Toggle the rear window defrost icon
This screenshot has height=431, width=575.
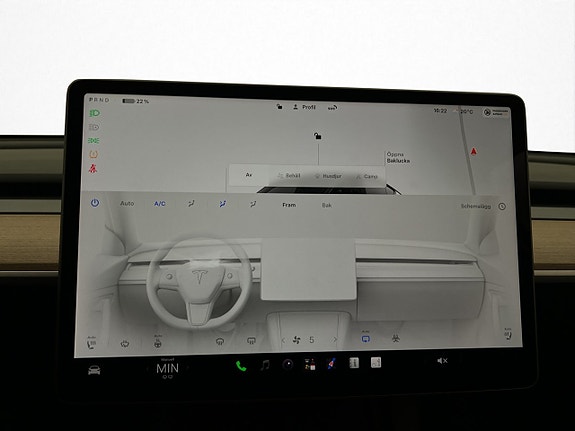[251, 341]
